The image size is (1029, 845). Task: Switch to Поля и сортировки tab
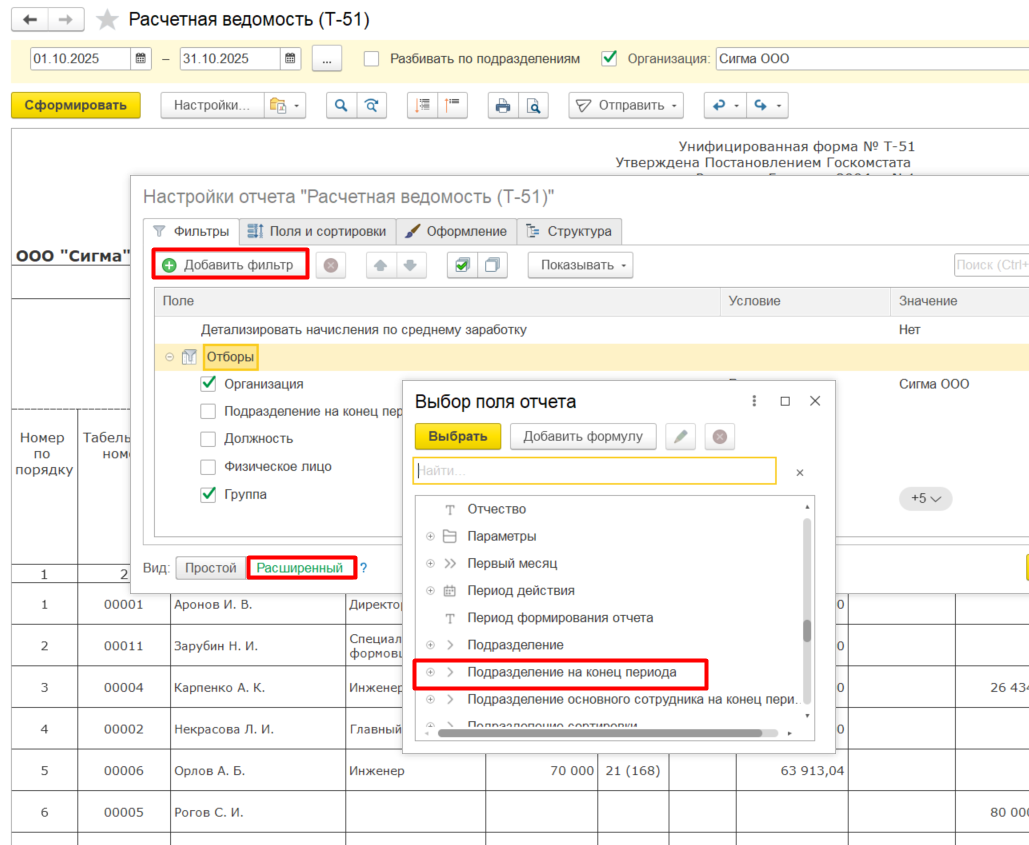[318, 232]
